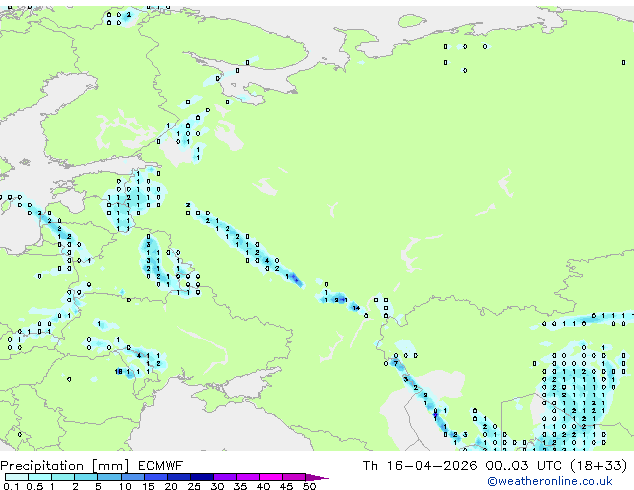The height and width of the screenshot is (490, 634).
Task: Click the '00..03 UTC' time range text
Action: [x=524, y=466]
